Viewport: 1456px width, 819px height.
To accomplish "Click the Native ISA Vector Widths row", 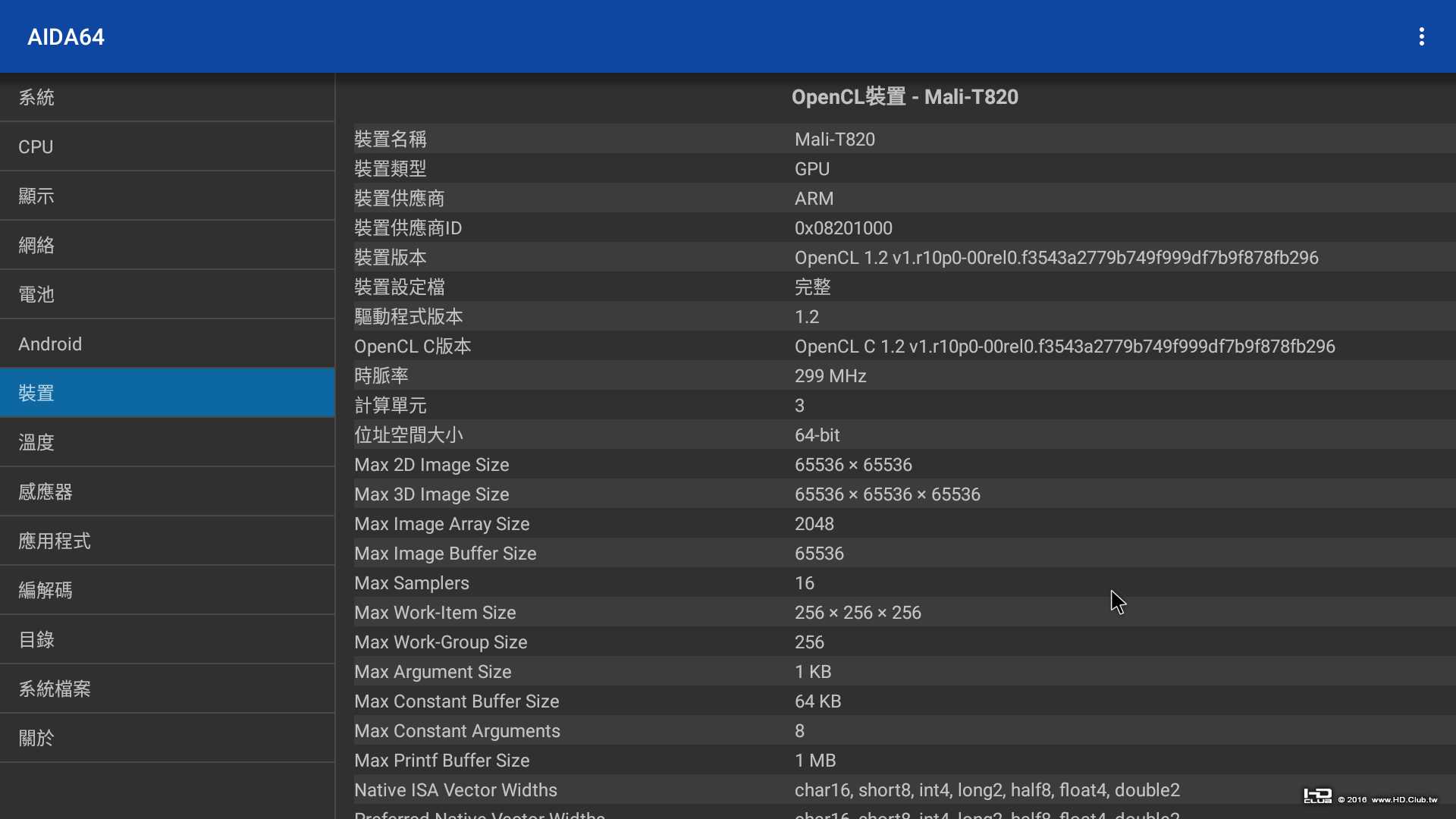I will pyautogui.click(x=902, y=789).
